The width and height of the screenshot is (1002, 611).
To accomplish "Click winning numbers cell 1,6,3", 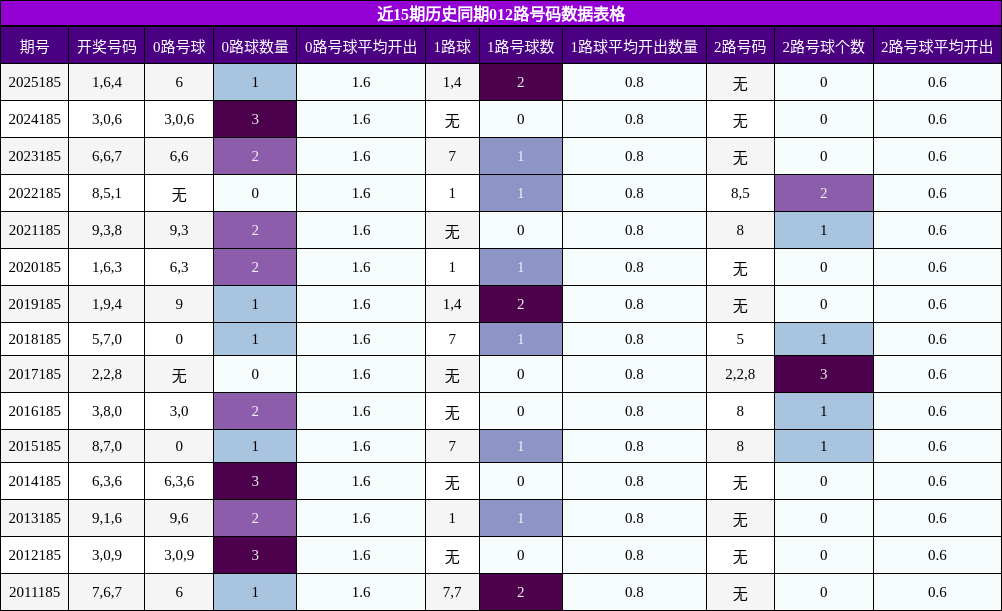I will coord(107,267).
